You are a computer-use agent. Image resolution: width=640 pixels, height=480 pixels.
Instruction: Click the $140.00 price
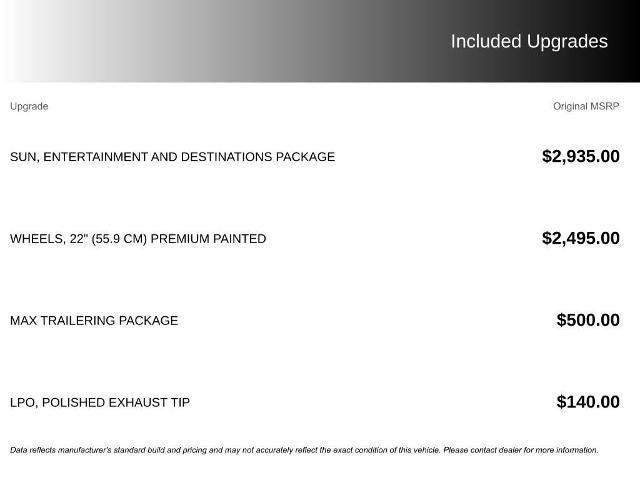coord(588,402)
